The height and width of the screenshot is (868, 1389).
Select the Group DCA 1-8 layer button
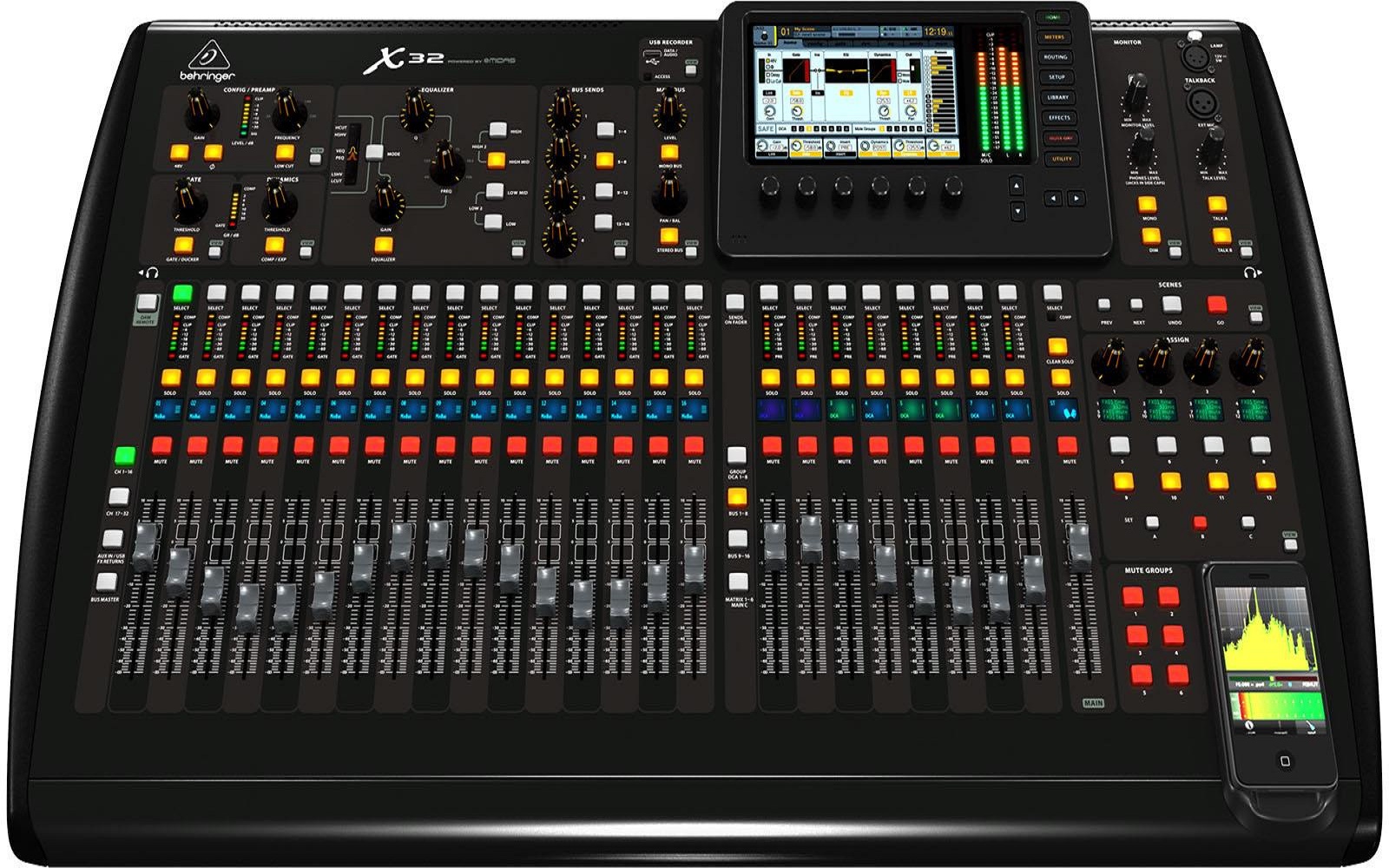736,456
